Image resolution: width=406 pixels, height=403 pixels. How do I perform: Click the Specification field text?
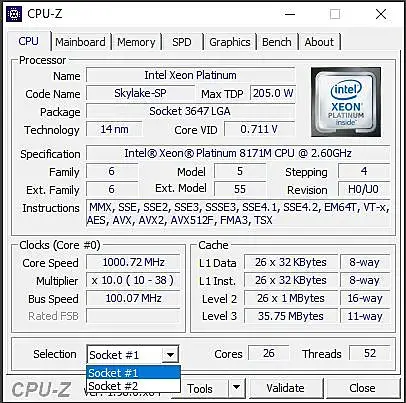(238, 153)
